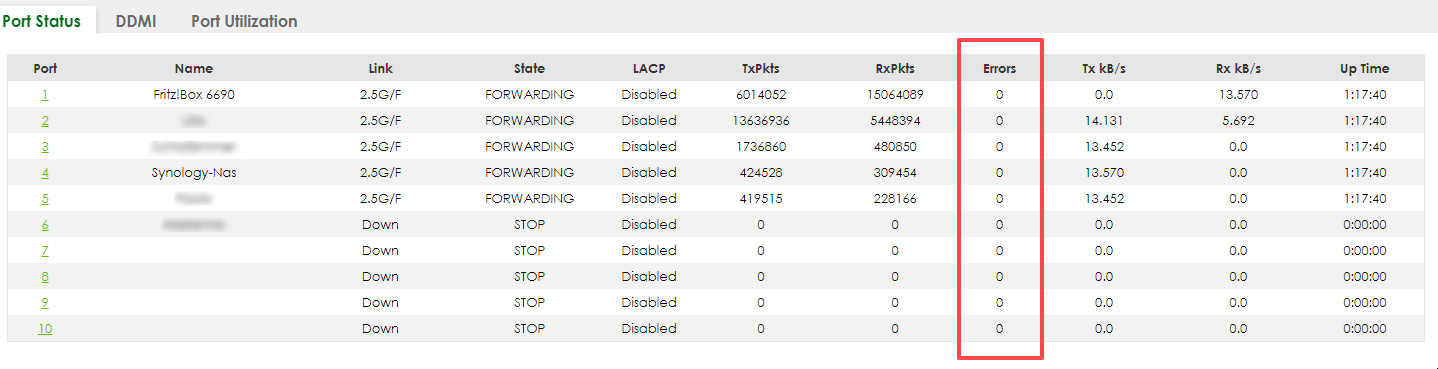Click the TxPkts column header
This screenshot has width=1438, height=369.
coord(760,69)
